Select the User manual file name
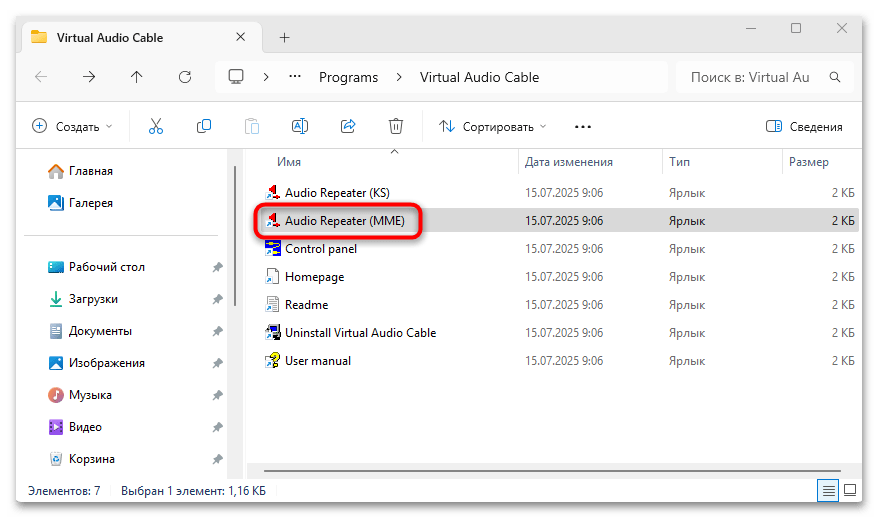 pyautogui.click(x=318, y=361)
